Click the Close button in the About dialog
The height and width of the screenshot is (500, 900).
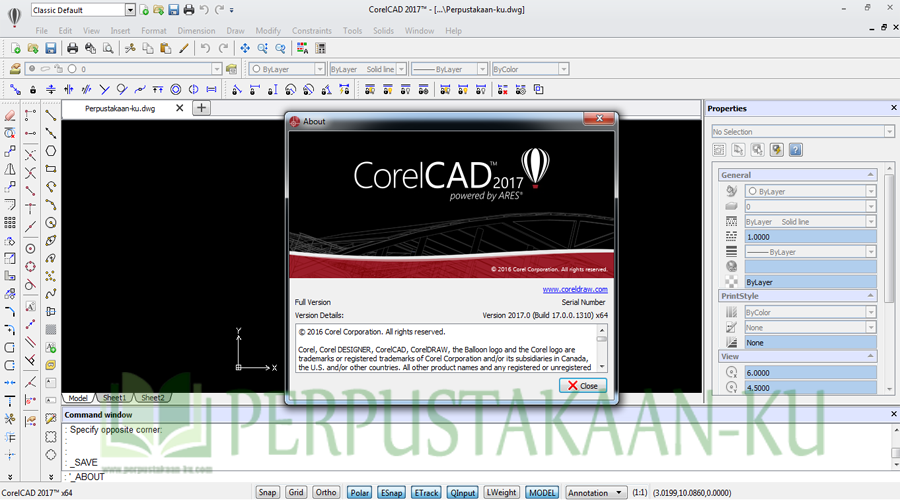tap(583, 386)
